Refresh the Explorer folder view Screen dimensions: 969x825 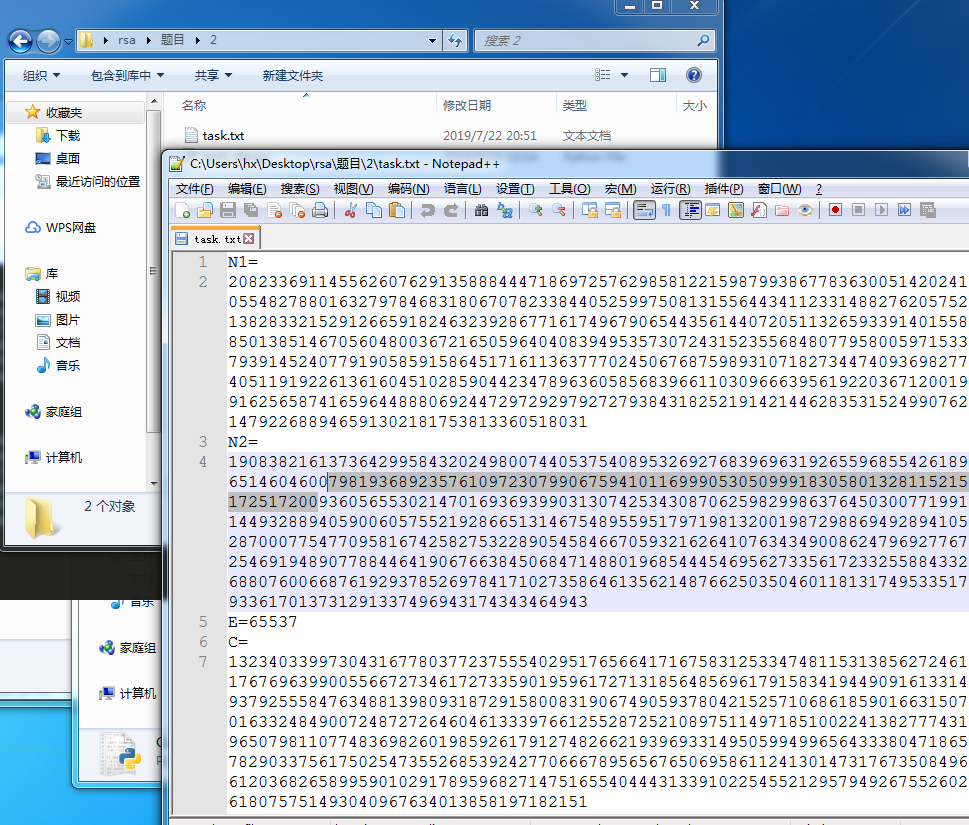pyautogui.click(x=455, y=41)
